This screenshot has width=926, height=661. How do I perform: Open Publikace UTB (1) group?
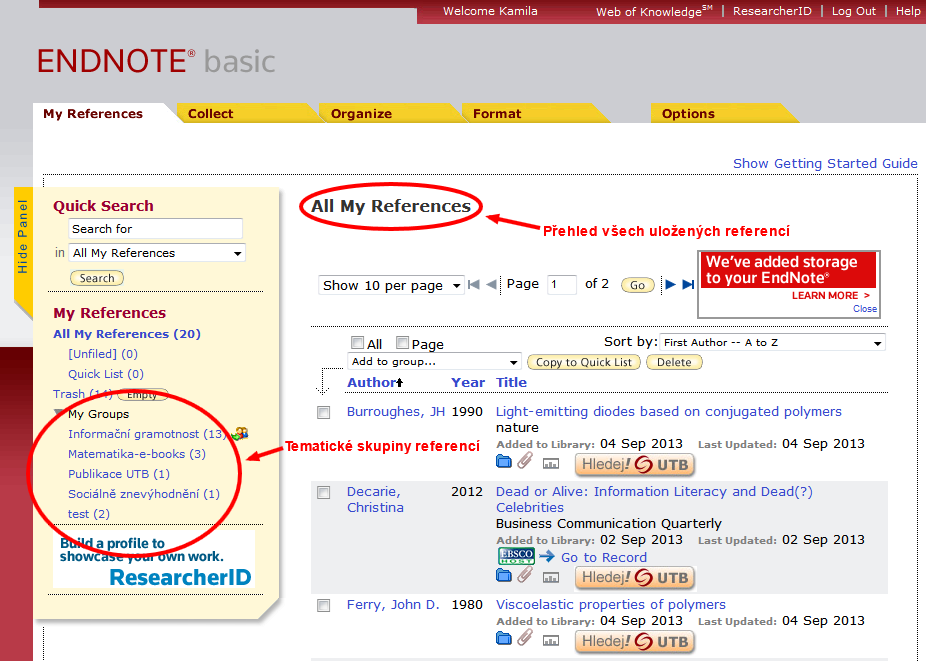click(x=119, y=474)
